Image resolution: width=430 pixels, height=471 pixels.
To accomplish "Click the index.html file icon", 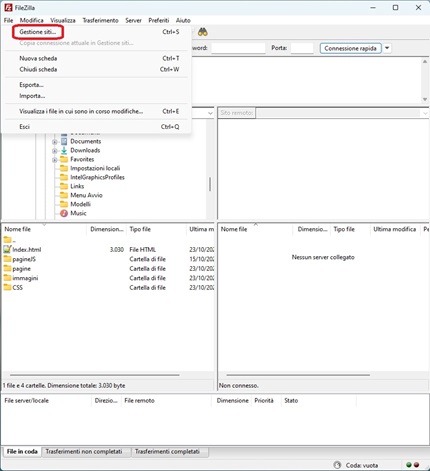I will click(7, 249).
